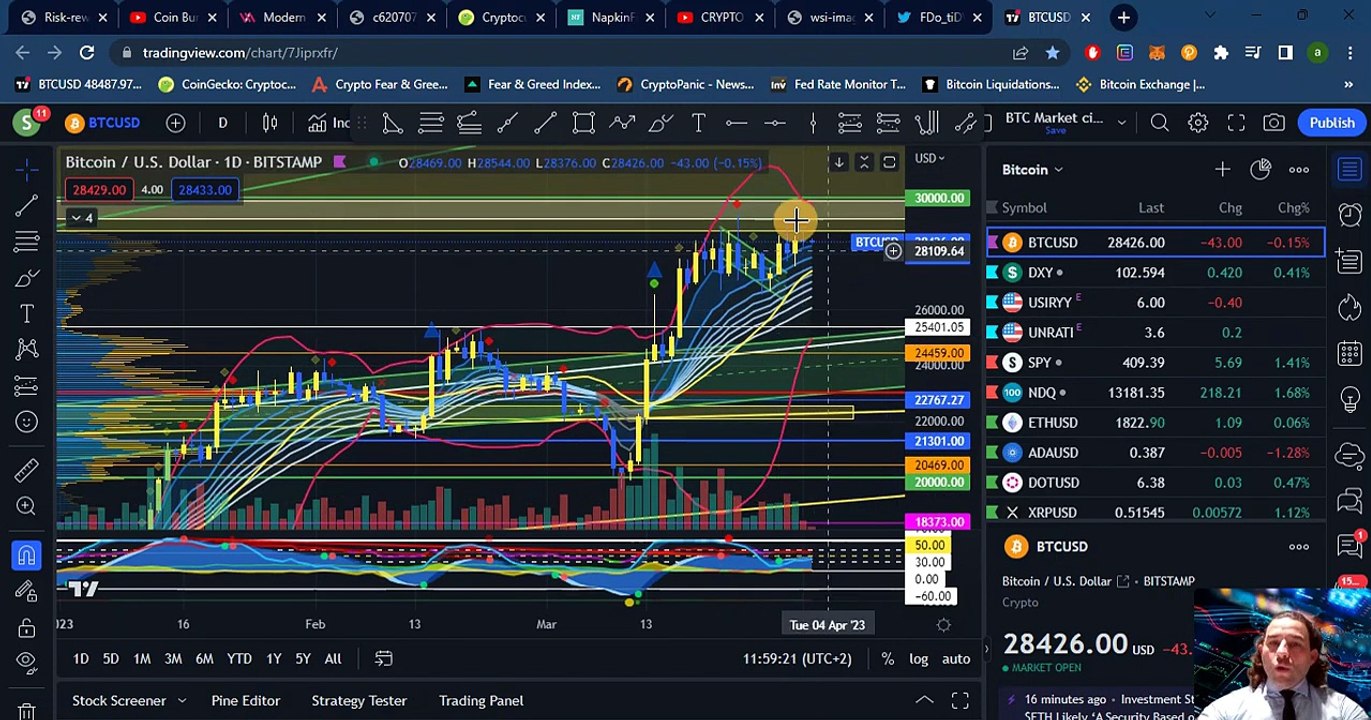Image resolution: width=1371 pixels, height=720 pixels.
Task: Toggle percent scale on price axis
Action: (x=887, y=659)
